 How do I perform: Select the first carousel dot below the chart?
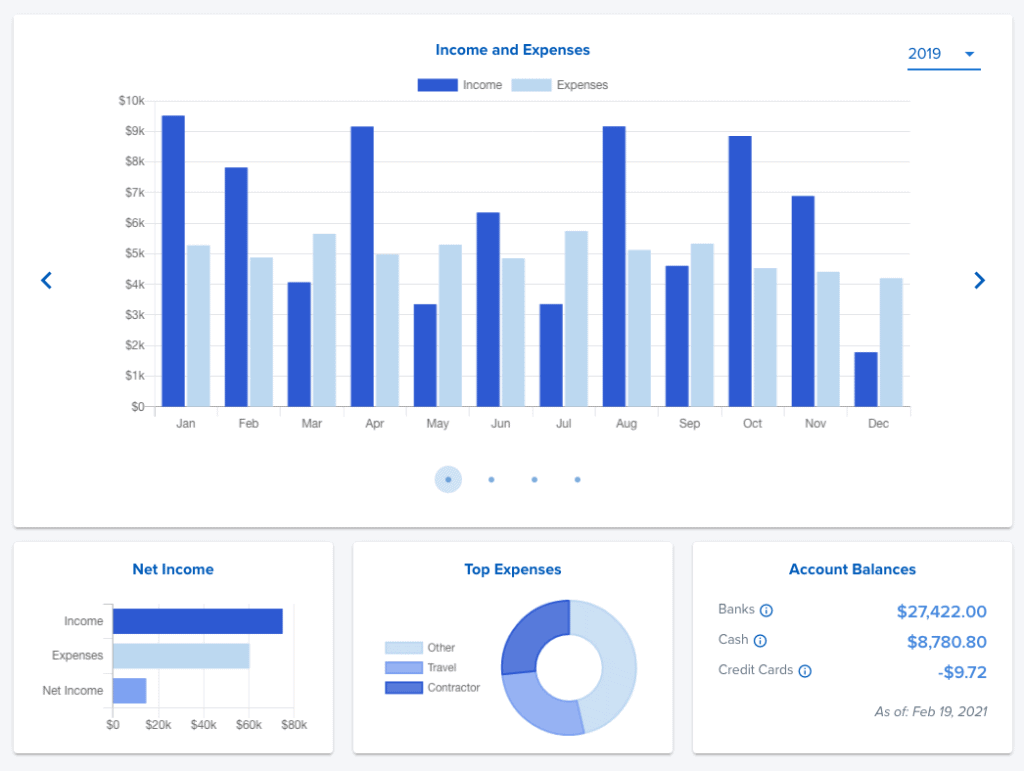[x=448, y=479]
